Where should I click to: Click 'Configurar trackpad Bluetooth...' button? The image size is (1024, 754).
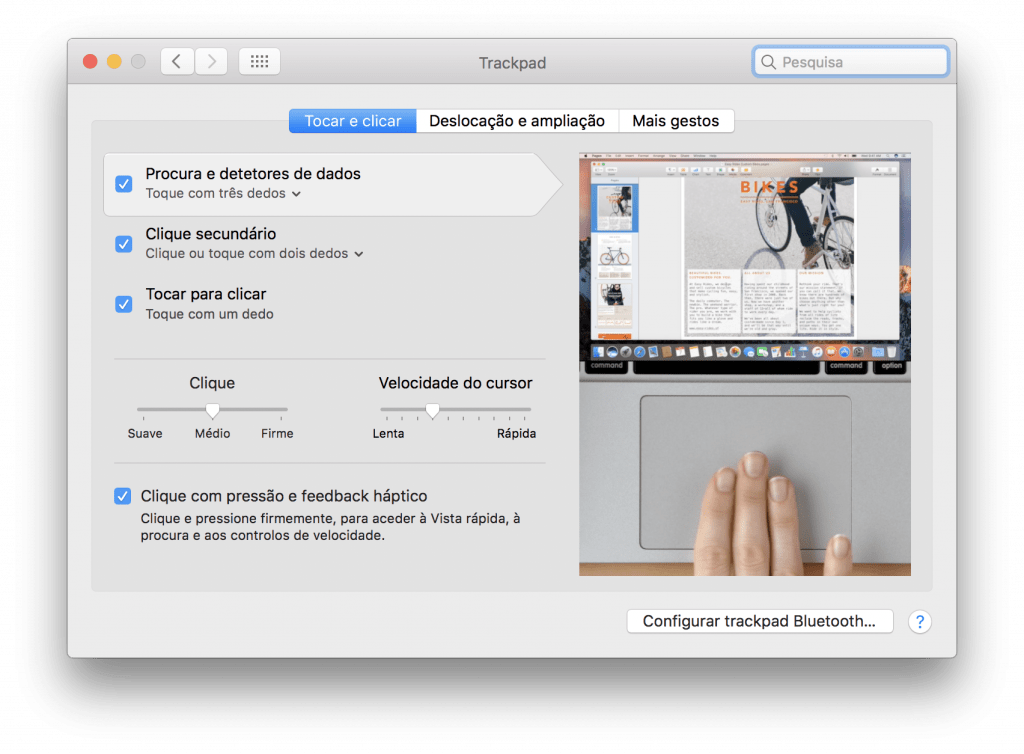click(759, 621)
